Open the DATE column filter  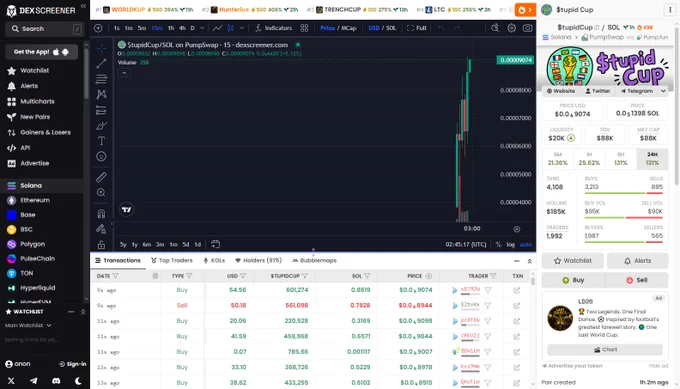115,276
